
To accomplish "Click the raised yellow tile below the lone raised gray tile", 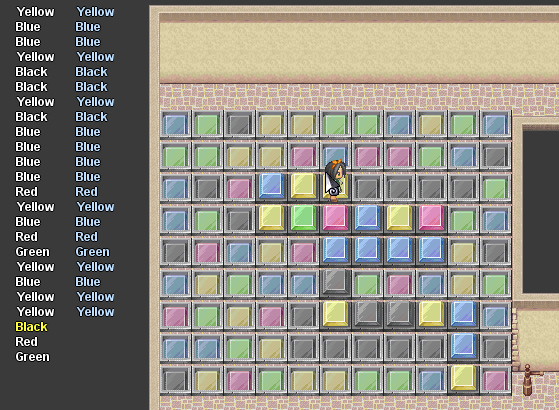I will tap(335, 314).
